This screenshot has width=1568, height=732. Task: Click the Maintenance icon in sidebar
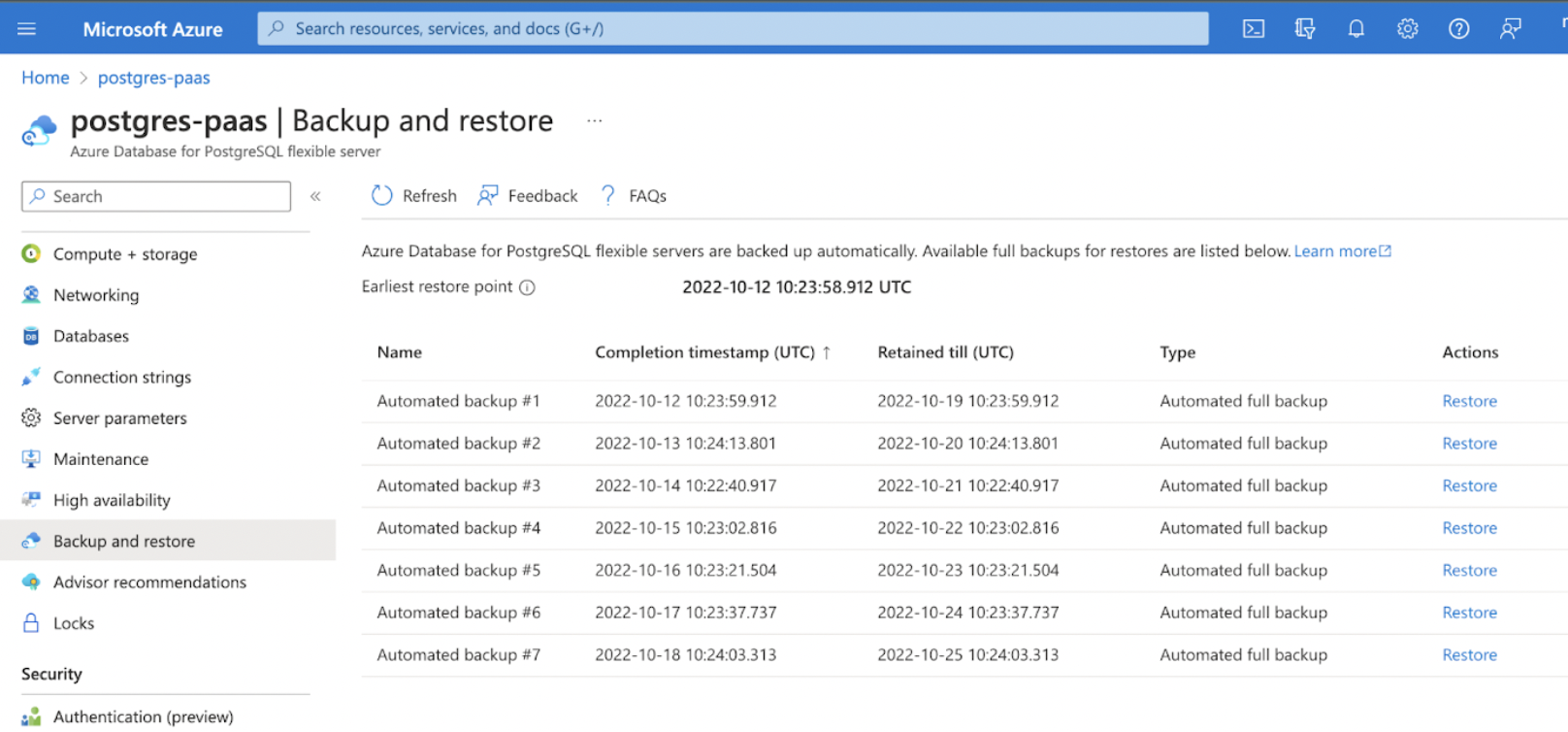coord(31,458)
